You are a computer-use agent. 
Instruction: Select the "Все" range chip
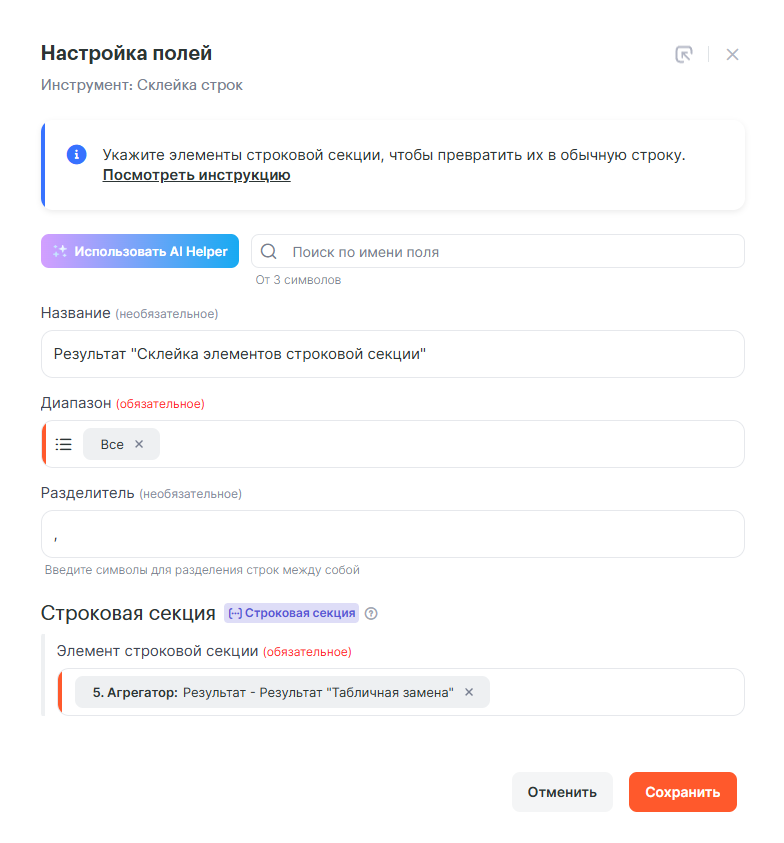coord(112,444)
